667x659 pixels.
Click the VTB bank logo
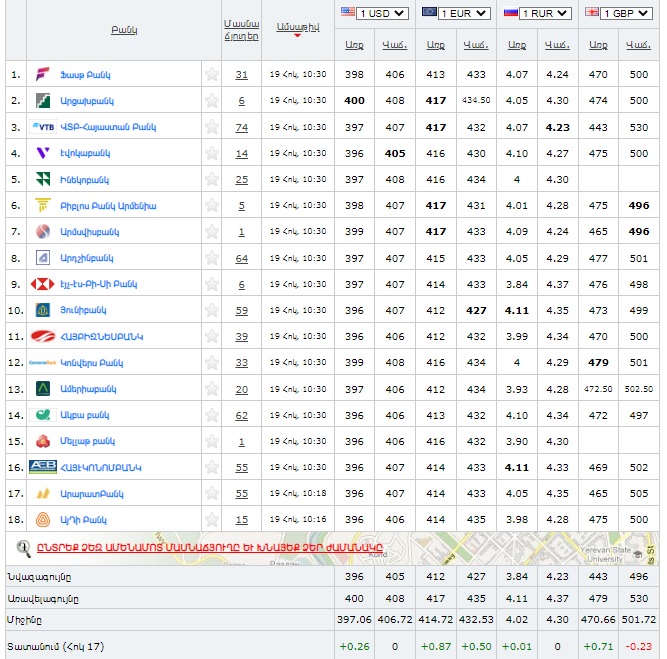[43, 127]
